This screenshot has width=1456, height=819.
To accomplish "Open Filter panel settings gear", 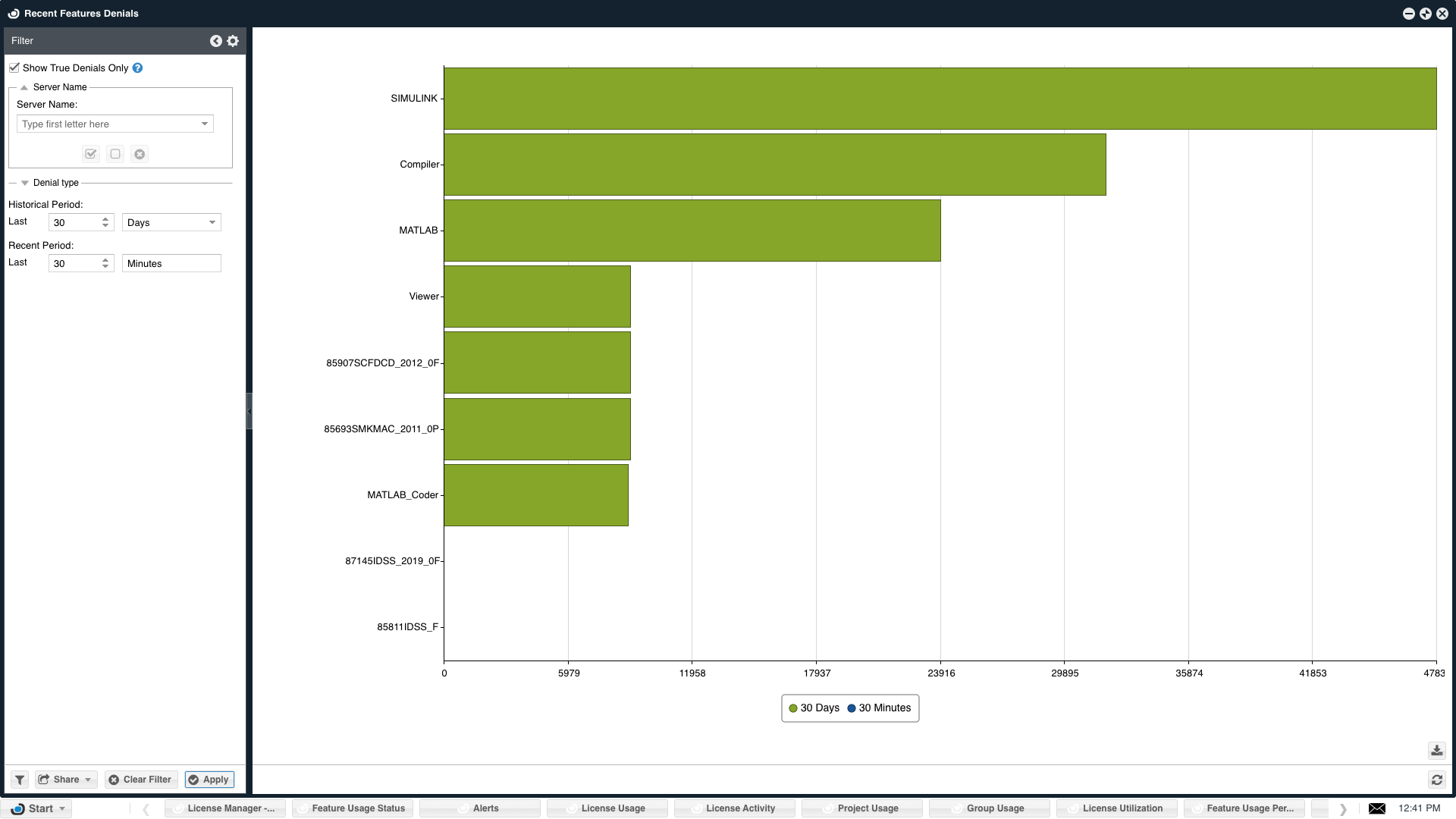I will (x=233, y=41).
